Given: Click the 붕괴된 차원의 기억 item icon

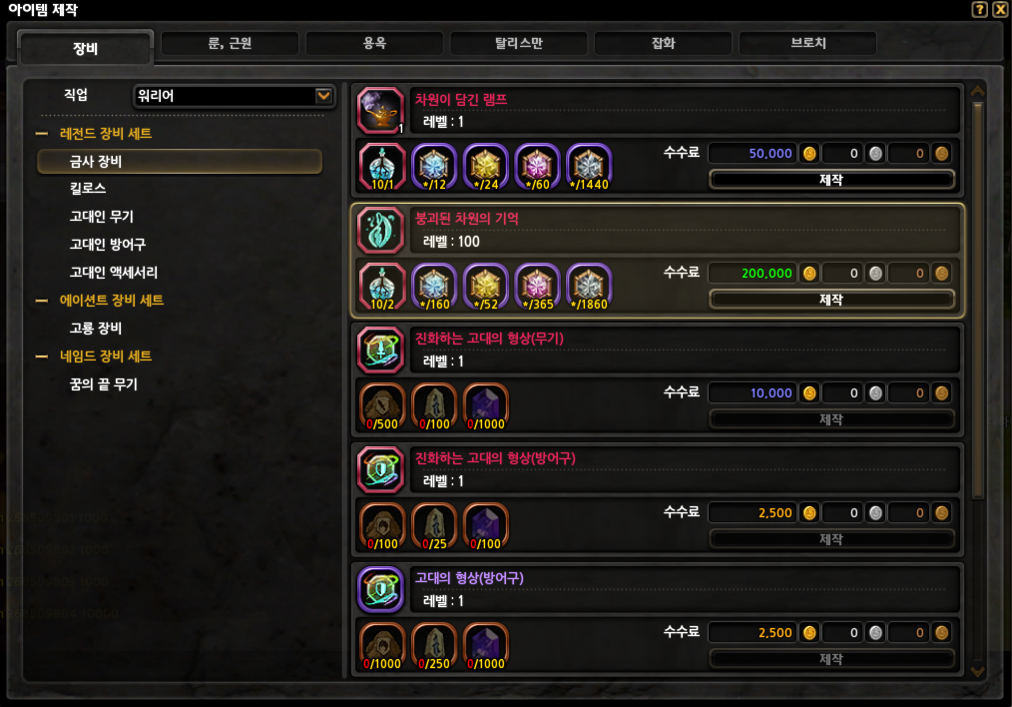Looking at the screenshot, I should (381, 230).
